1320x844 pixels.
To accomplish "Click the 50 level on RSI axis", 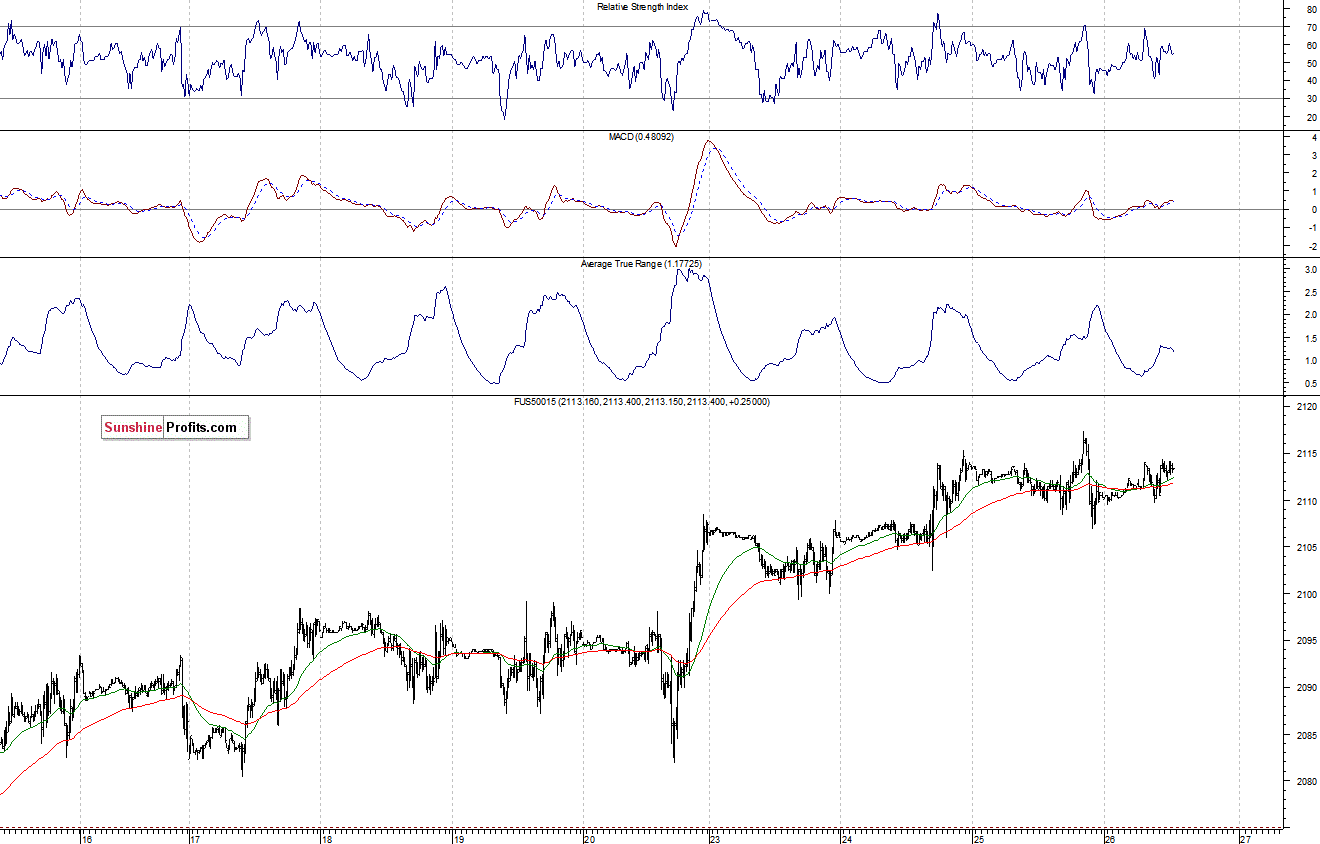I will pos(1311,63).
